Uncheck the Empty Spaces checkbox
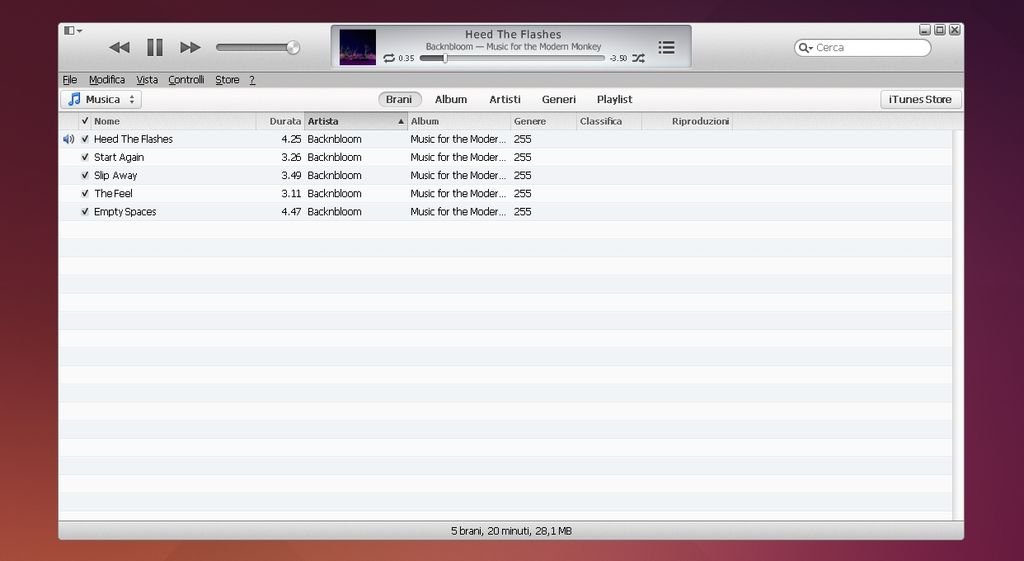This screenshot has width=1024, height=561. click(x=85, y=212)
